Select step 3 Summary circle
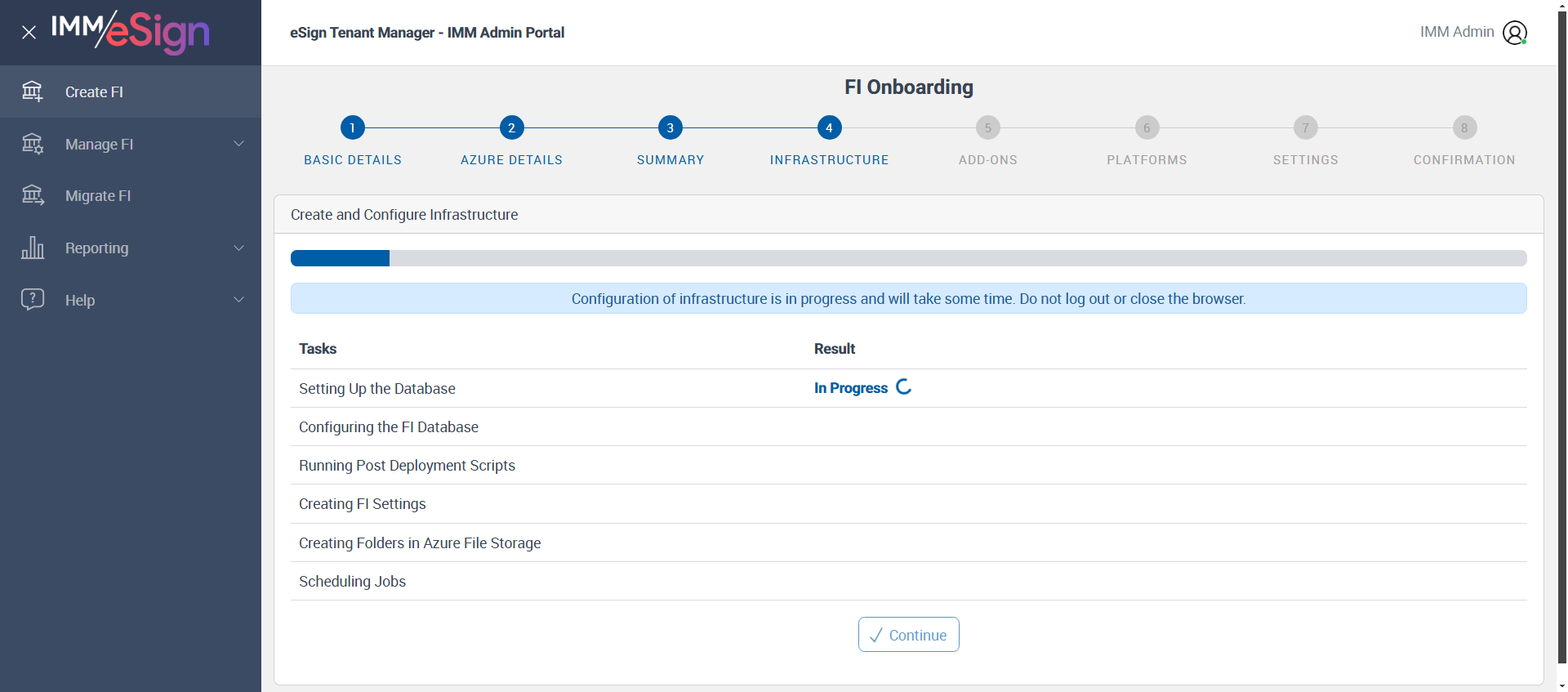 pyautogui.click(x=670, y=127)
